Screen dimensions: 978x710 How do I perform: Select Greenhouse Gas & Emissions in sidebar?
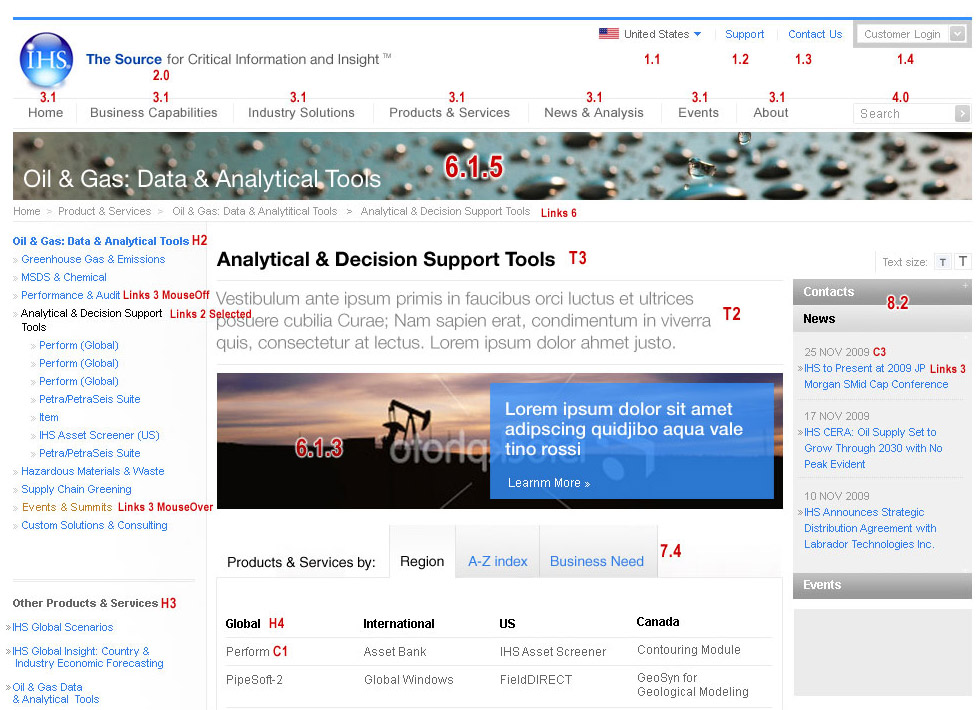click(x=93, y=259)
